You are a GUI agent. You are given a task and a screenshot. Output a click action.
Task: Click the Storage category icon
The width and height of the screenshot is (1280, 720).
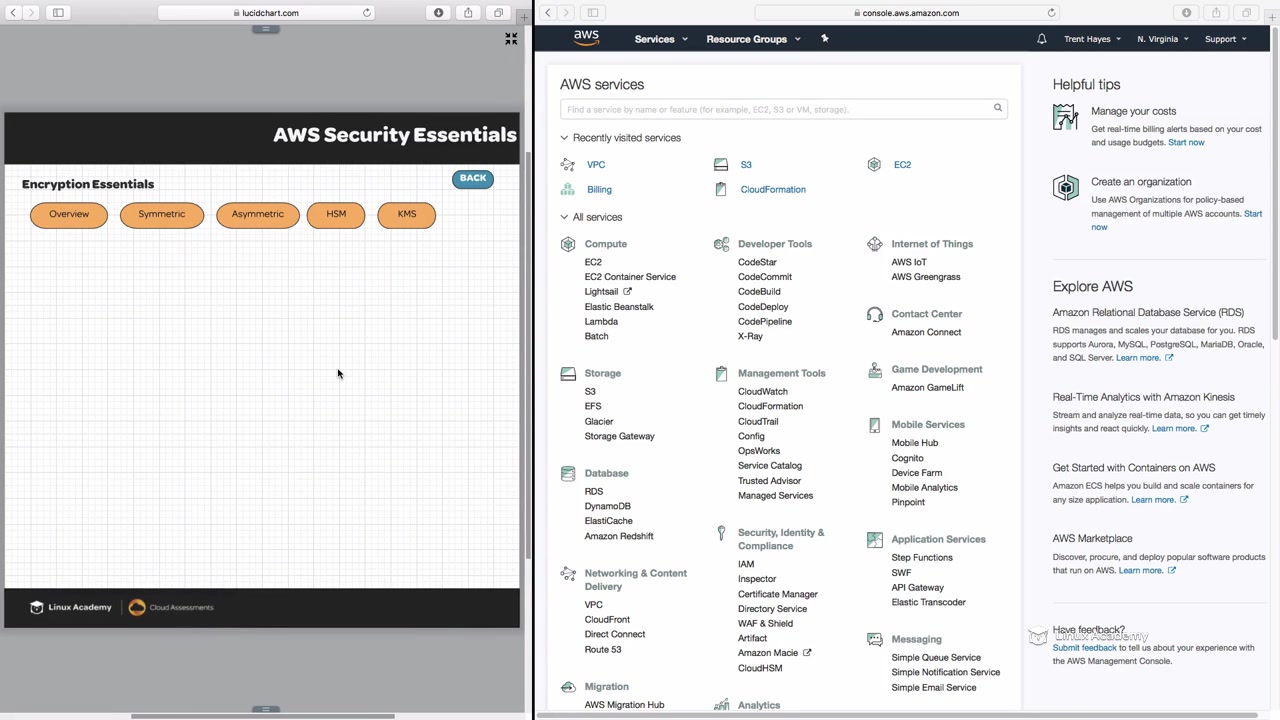pos(568,373)
